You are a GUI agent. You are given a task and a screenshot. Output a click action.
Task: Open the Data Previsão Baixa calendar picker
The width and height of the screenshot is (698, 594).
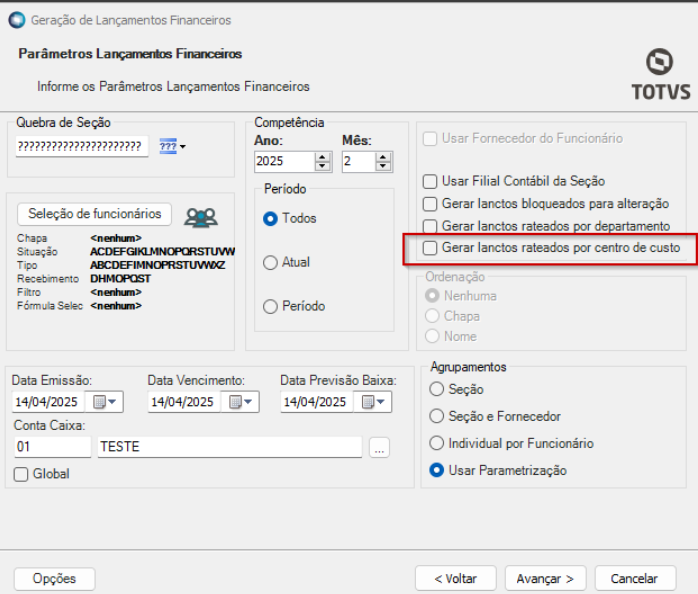372,402
